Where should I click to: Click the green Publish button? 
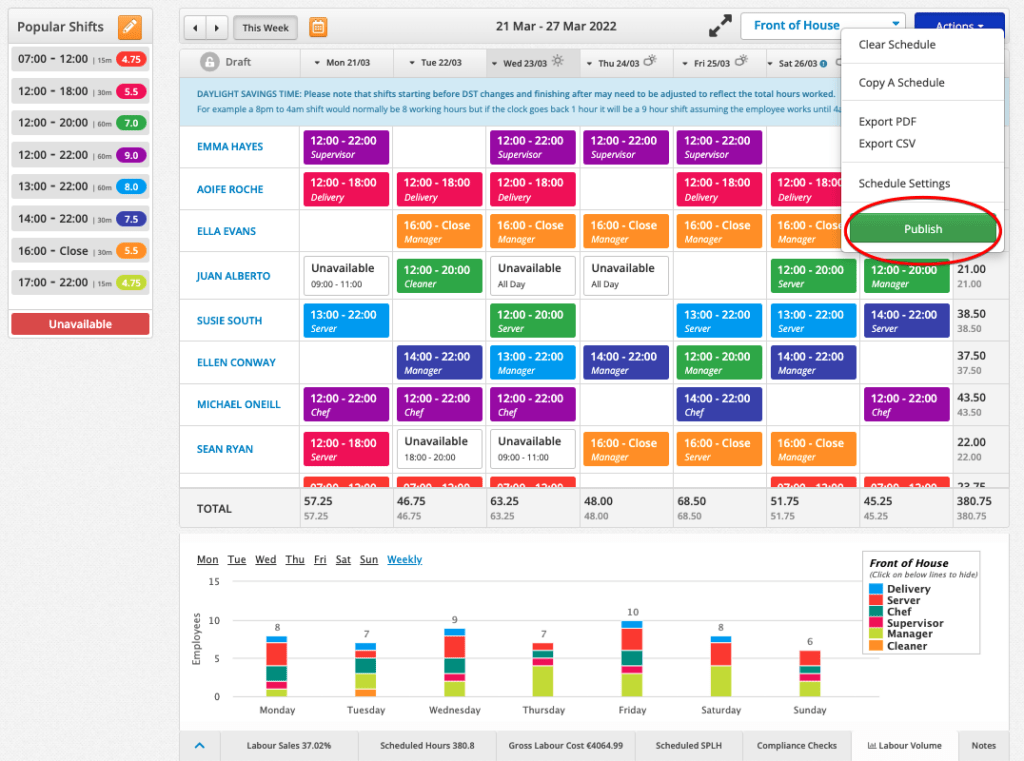[922, 228]
